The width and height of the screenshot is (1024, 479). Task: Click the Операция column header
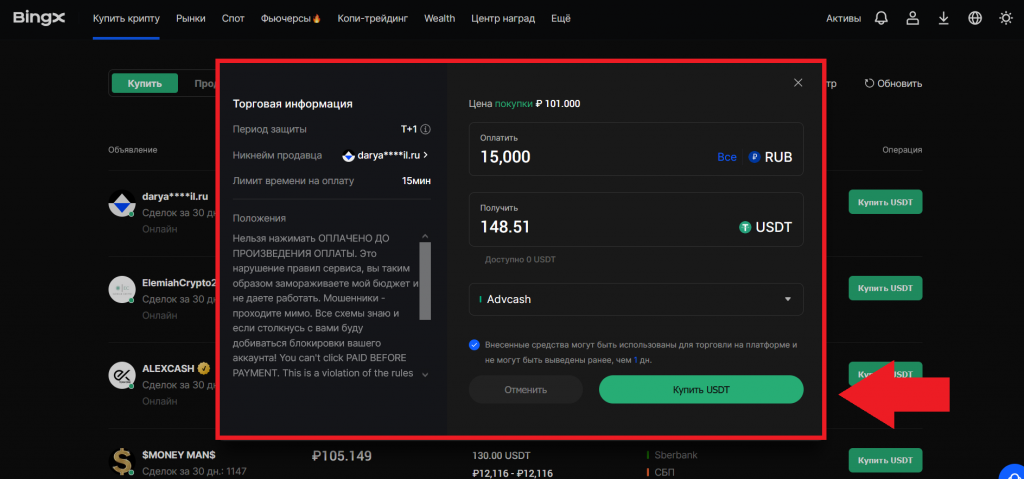tap(902, 150)
